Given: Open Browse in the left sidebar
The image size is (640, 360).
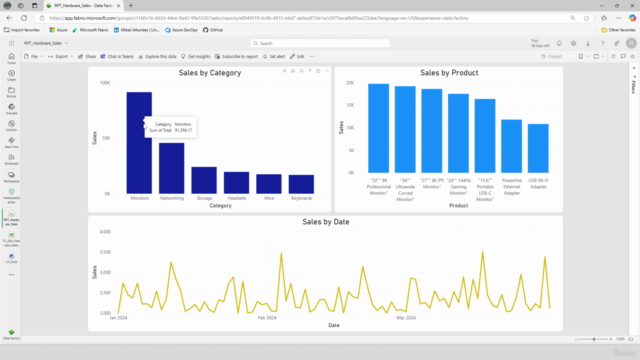Looking at the screenshot, I should pyautogui.click(x=11, y=92).
